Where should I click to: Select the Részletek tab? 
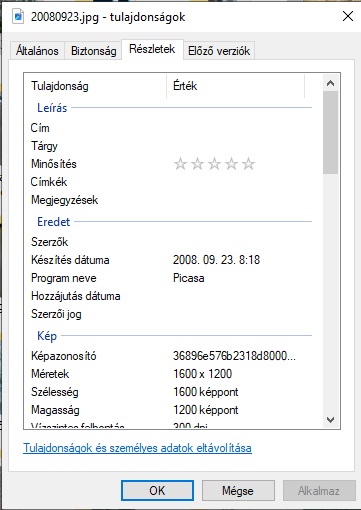[x=152, y=49]
